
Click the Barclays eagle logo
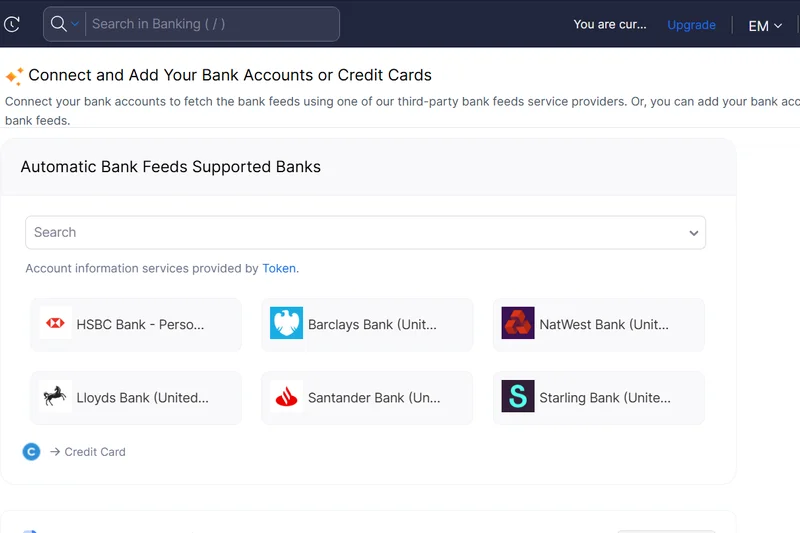pyautogui.click(x=286, y=324)
